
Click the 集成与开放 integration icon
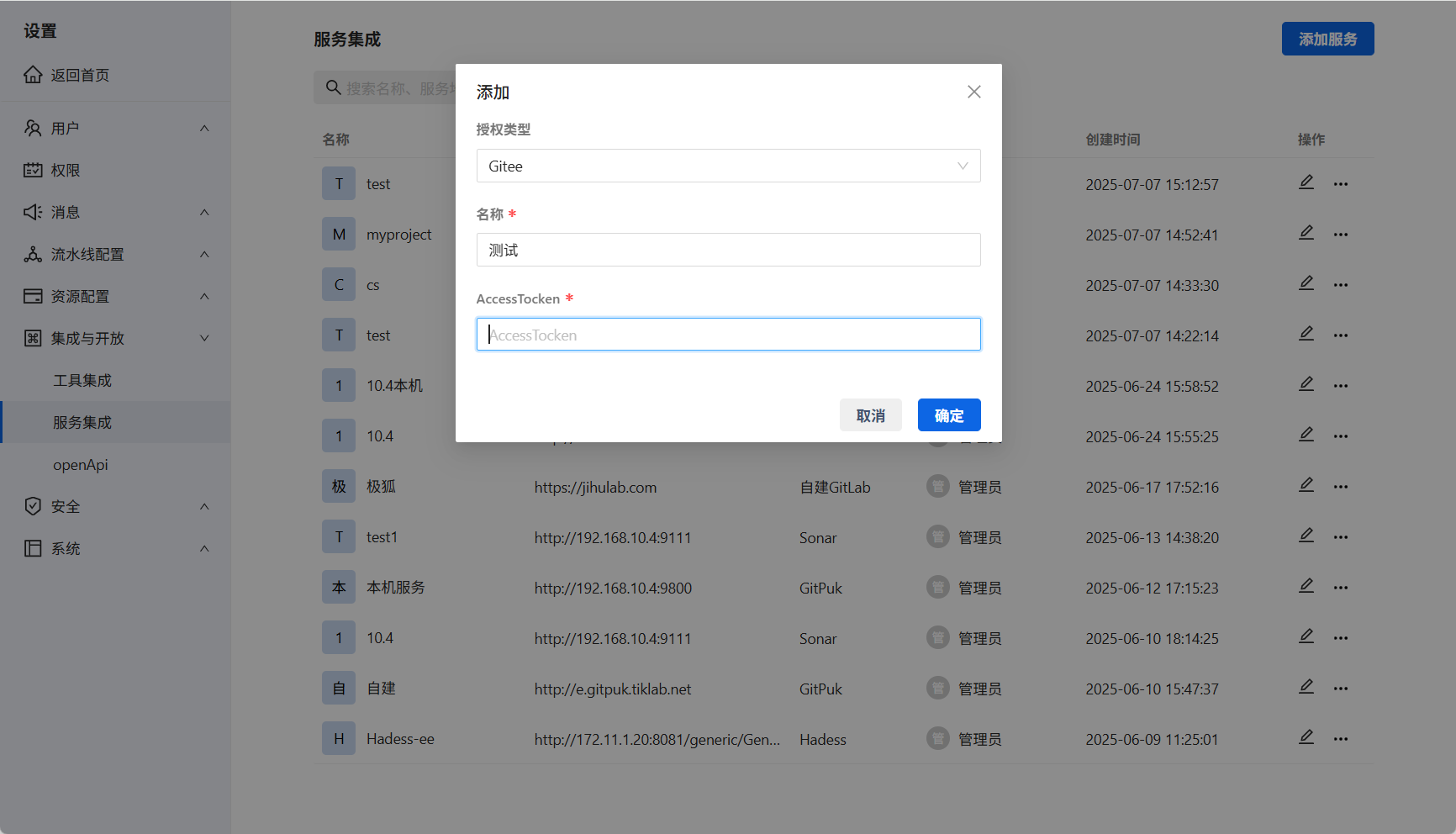tap(32, 338)
